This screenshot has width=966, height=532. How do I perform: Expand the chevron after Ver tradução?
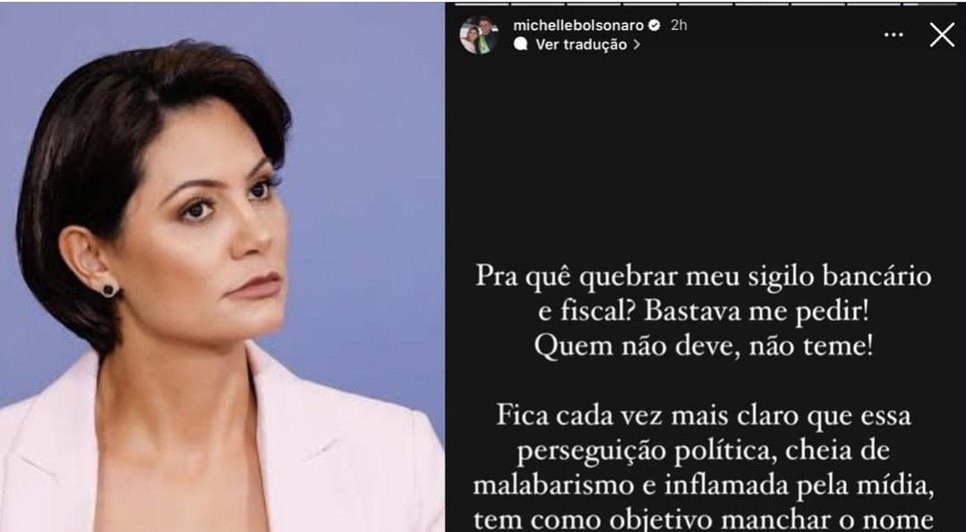[x=636, y=45]
